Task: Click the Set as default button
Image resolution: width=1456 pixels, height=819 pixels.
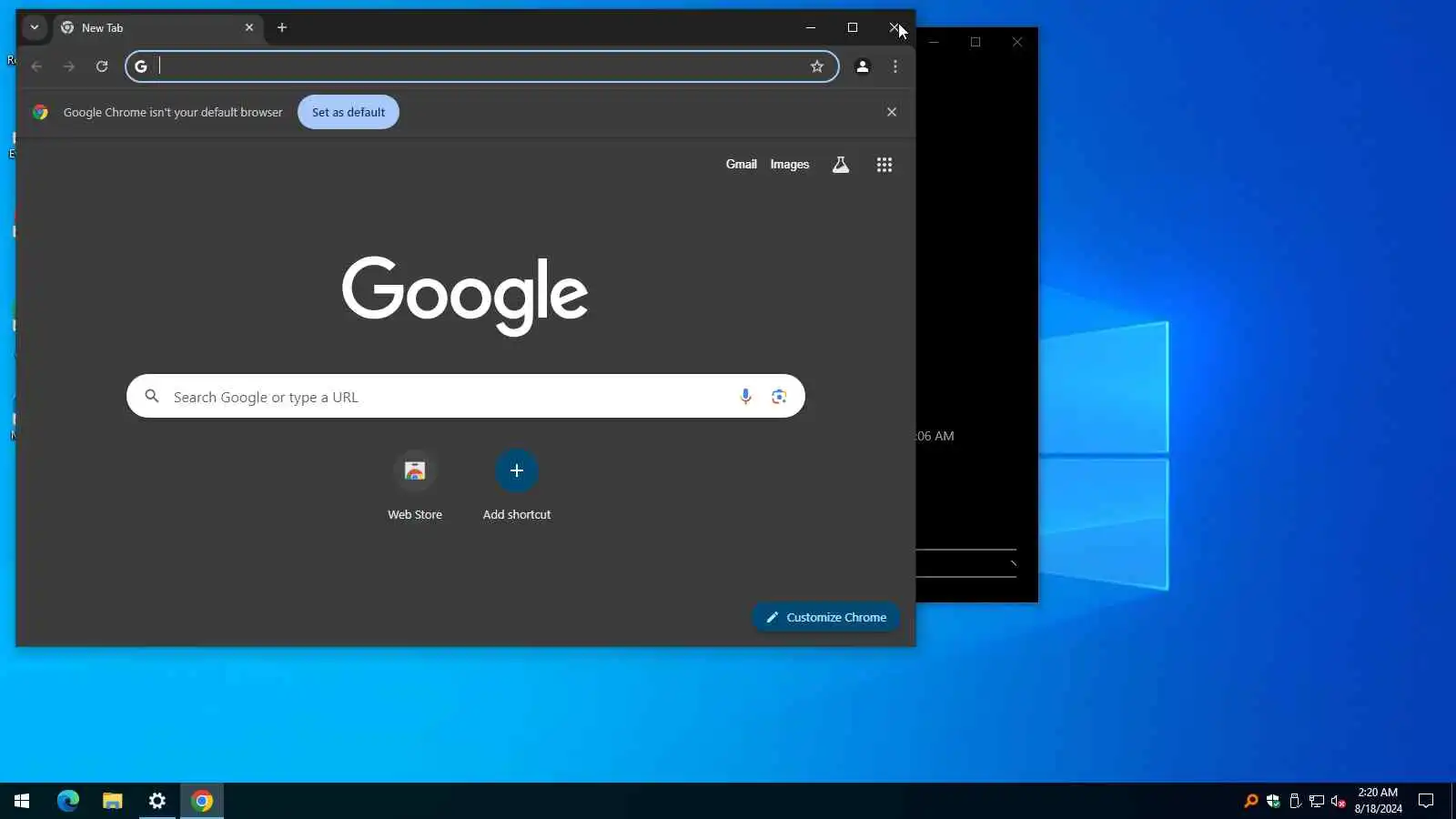Action: [x=349, y=112]
